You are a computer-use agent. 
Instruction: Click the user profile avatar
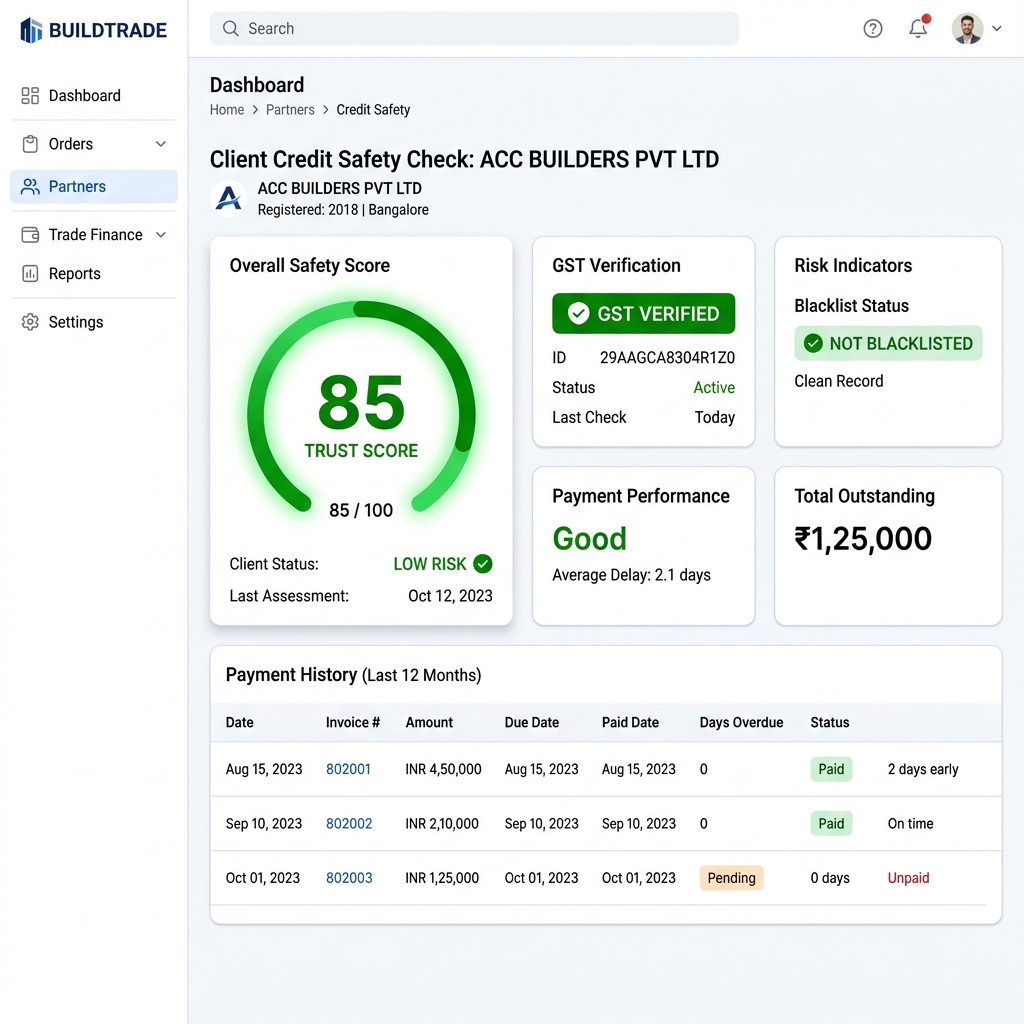[967, 29]
